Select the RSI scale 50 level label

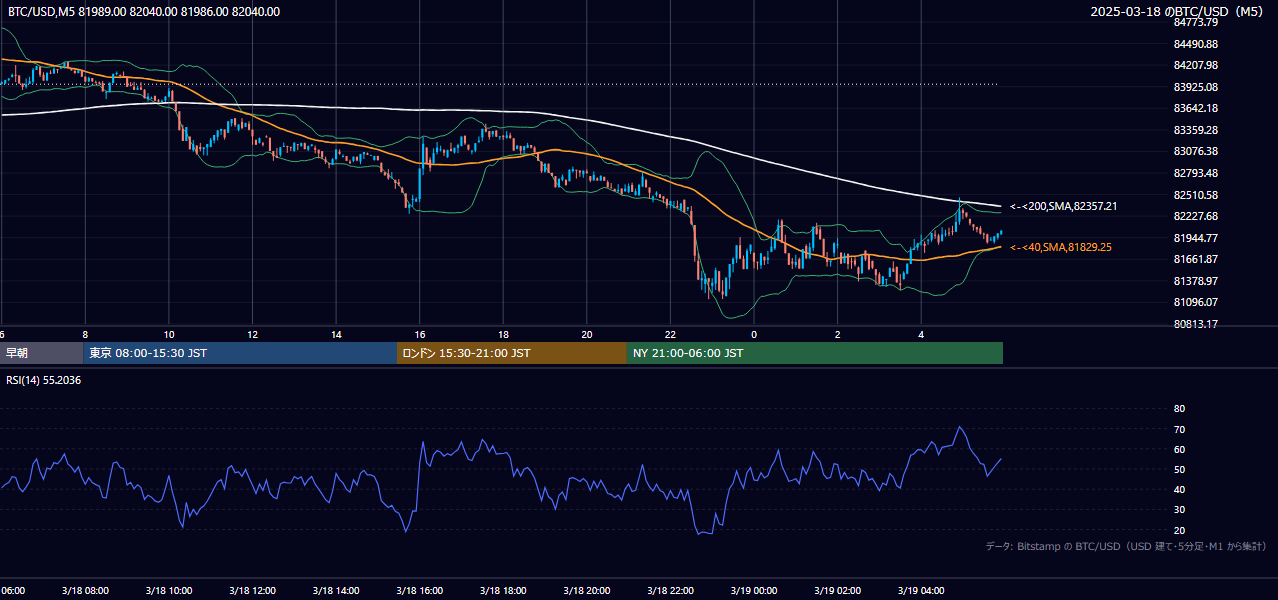pos(1179,469)
